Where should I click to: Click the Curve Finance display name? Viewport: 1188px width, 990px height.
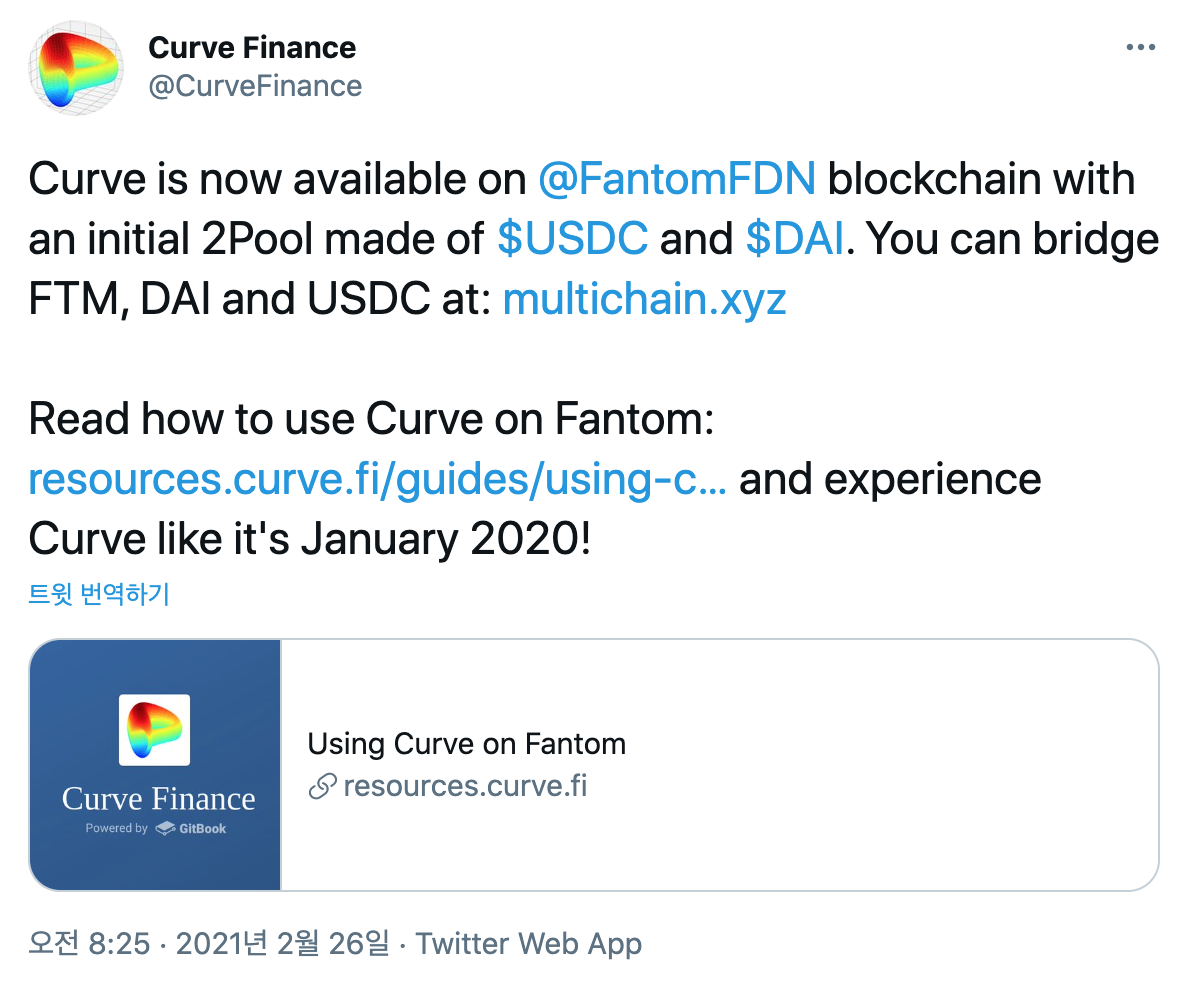pyautogui.click(x=252, y=47)
